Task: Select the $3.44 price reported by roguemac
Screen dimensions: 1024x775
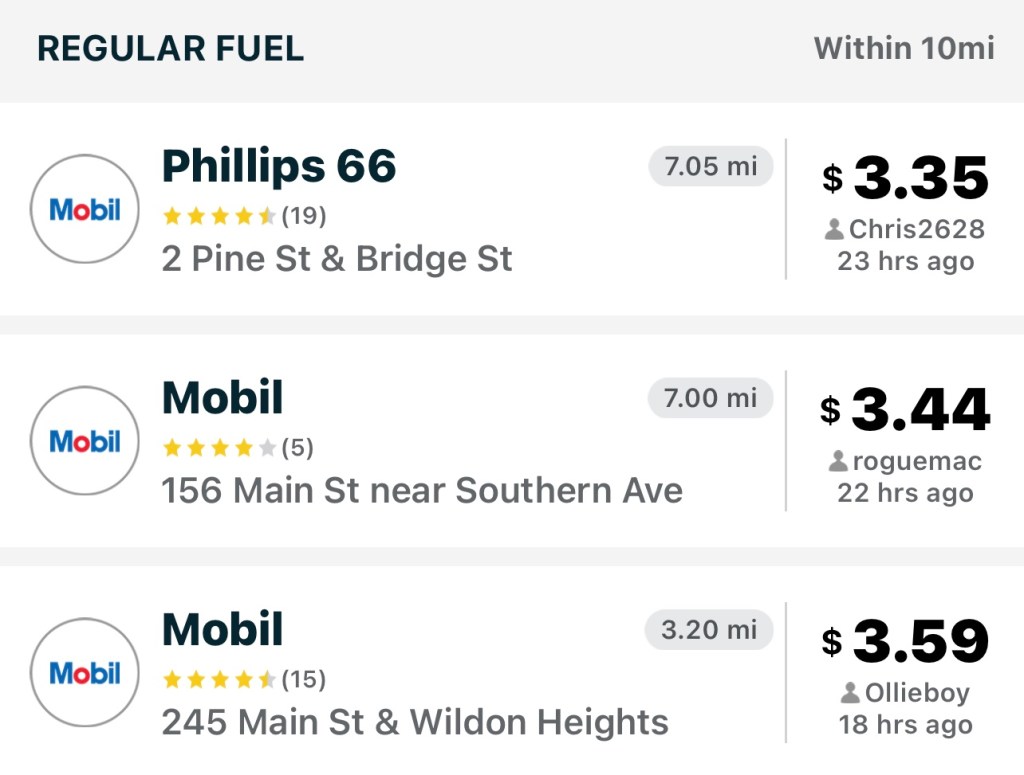Action: tap(906, 411)
